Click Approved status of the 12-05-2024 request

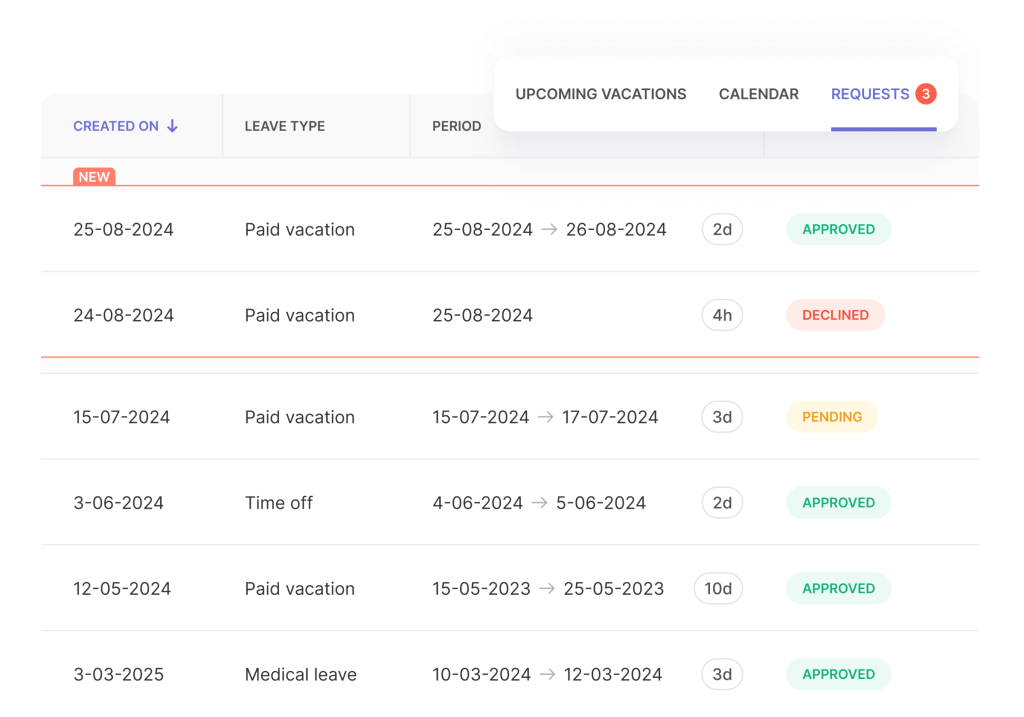[839, 589]
